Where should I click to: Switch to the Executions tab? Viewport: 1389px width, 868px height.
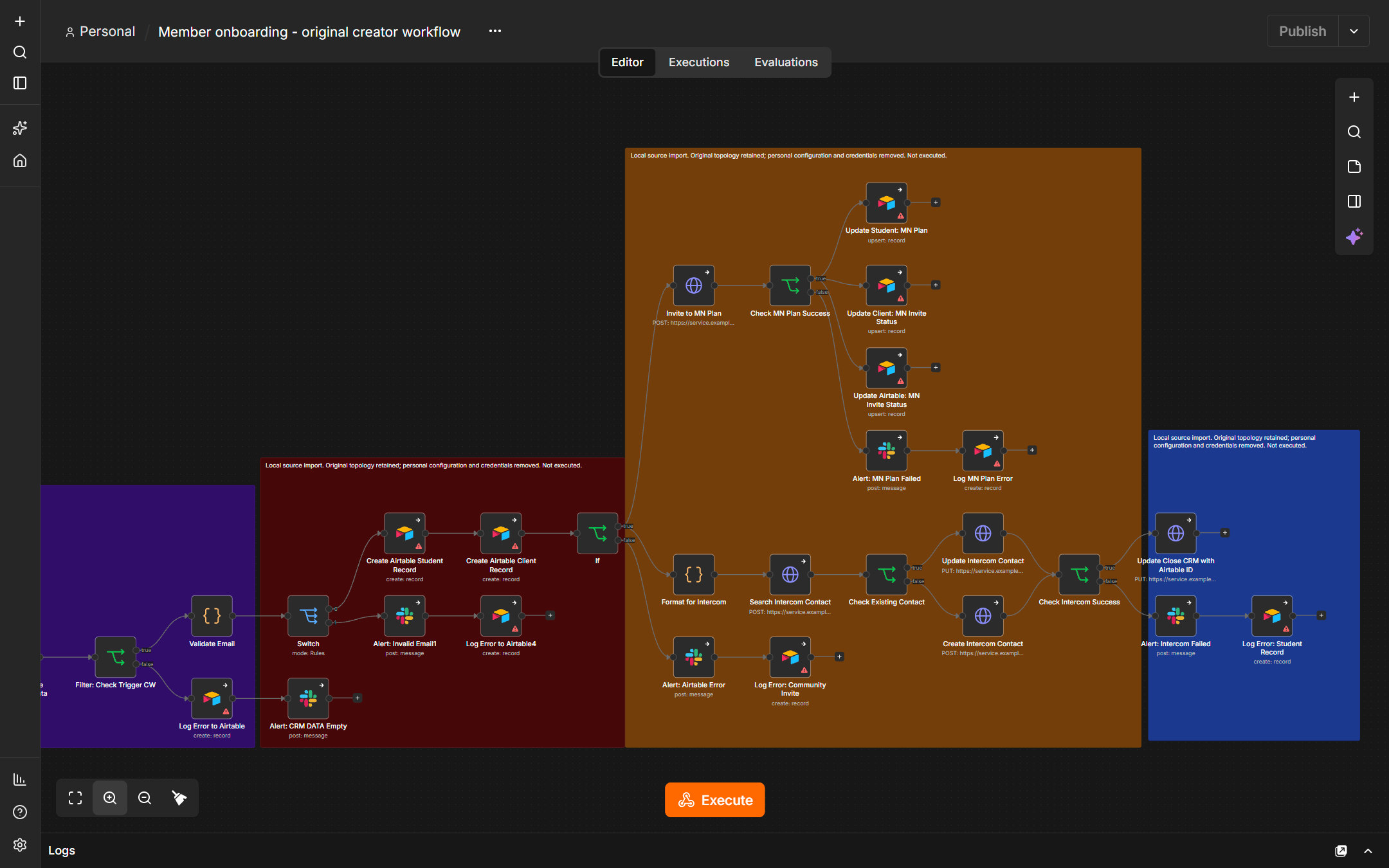(x=699, y=62)
